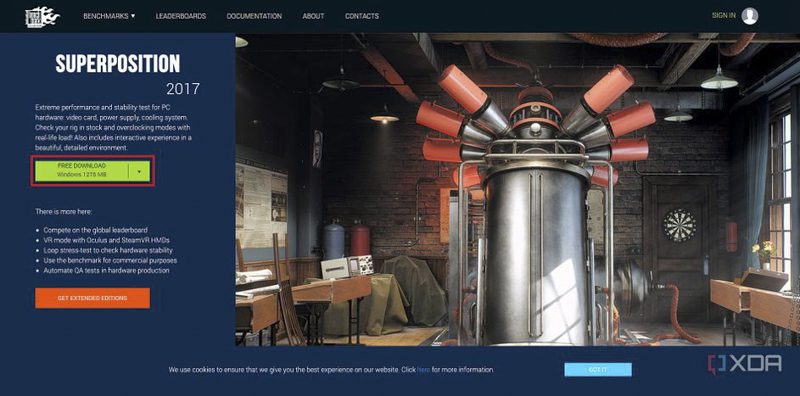Select 'Compete on the global leaderboard' bullet
The height and width of the screenshot is (396, 800).
pos(95,230)
